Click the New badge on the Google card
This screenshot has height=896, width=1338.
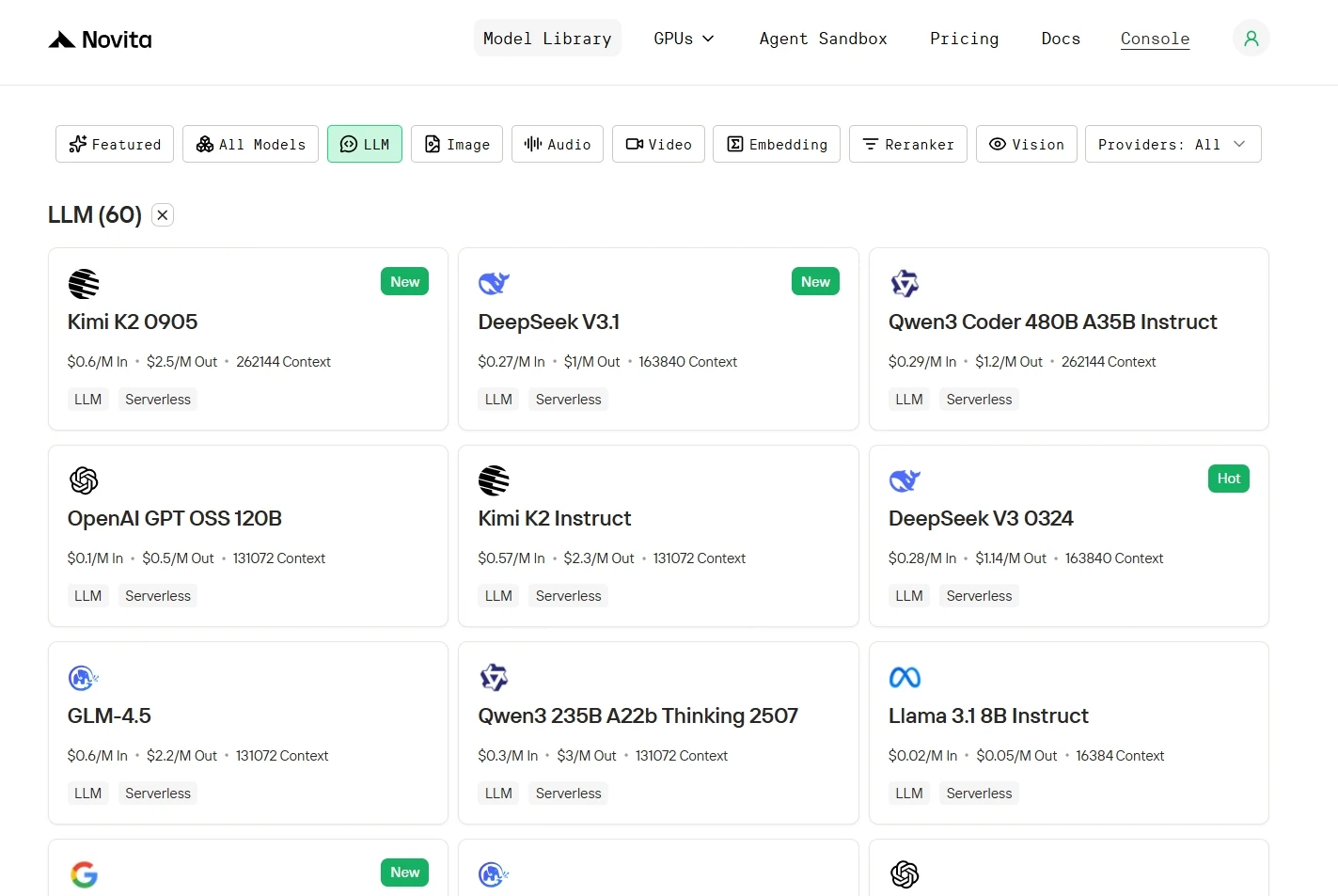point(404,872)
